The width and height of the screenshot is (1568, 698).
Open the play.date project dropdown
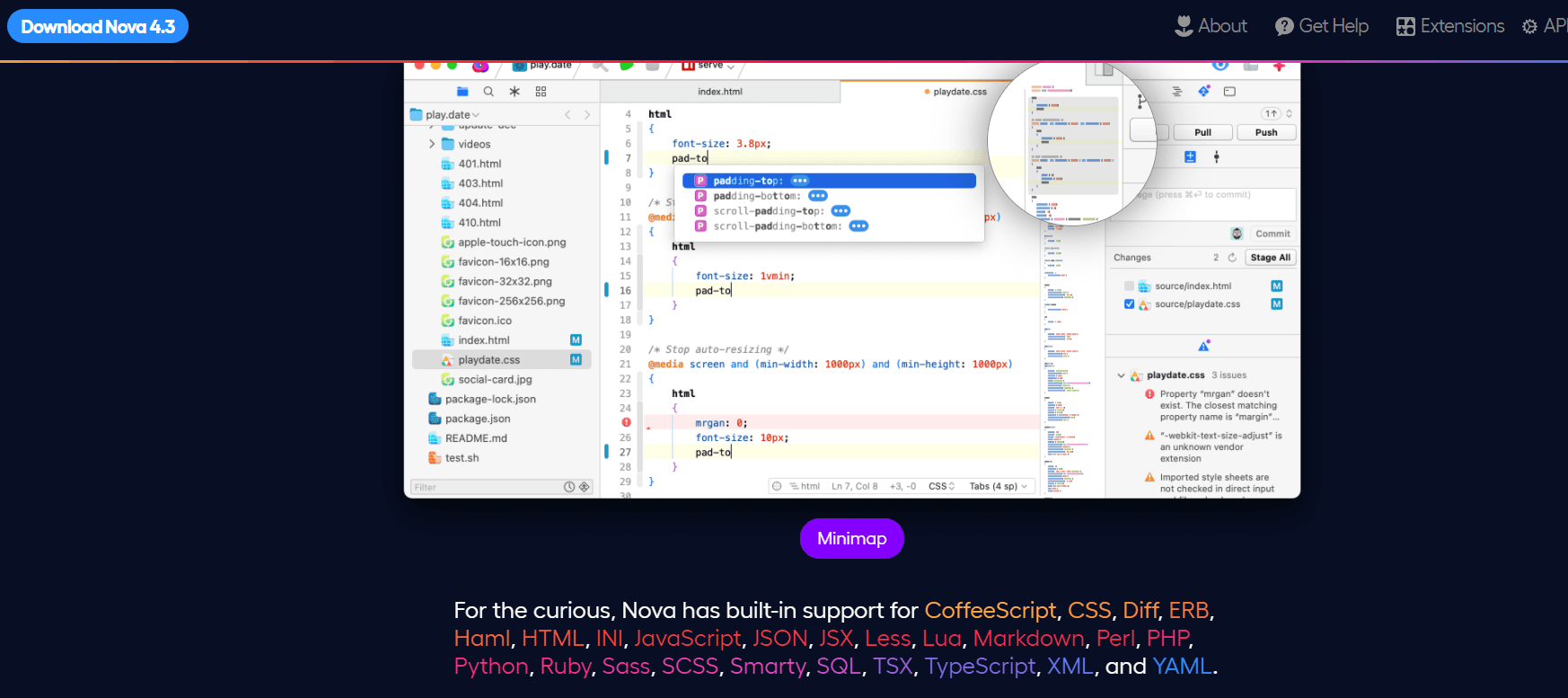445,115
